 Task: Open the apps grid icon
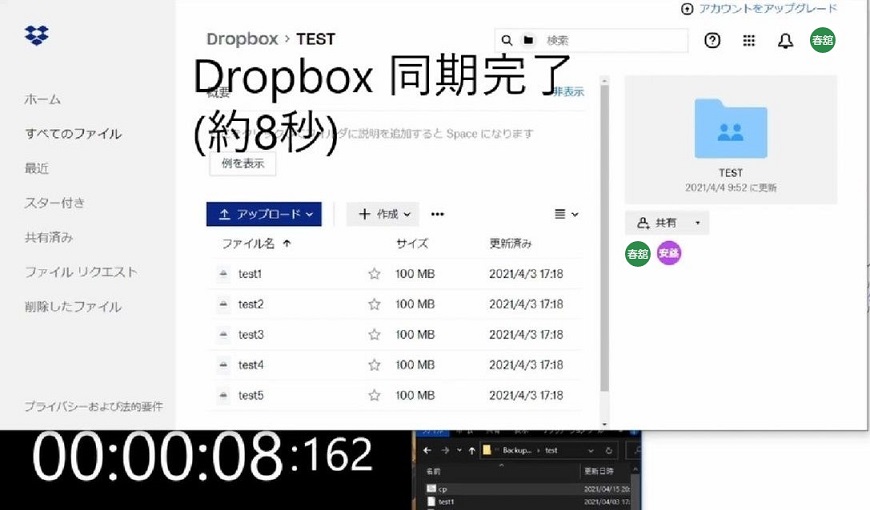click(749, 41)
